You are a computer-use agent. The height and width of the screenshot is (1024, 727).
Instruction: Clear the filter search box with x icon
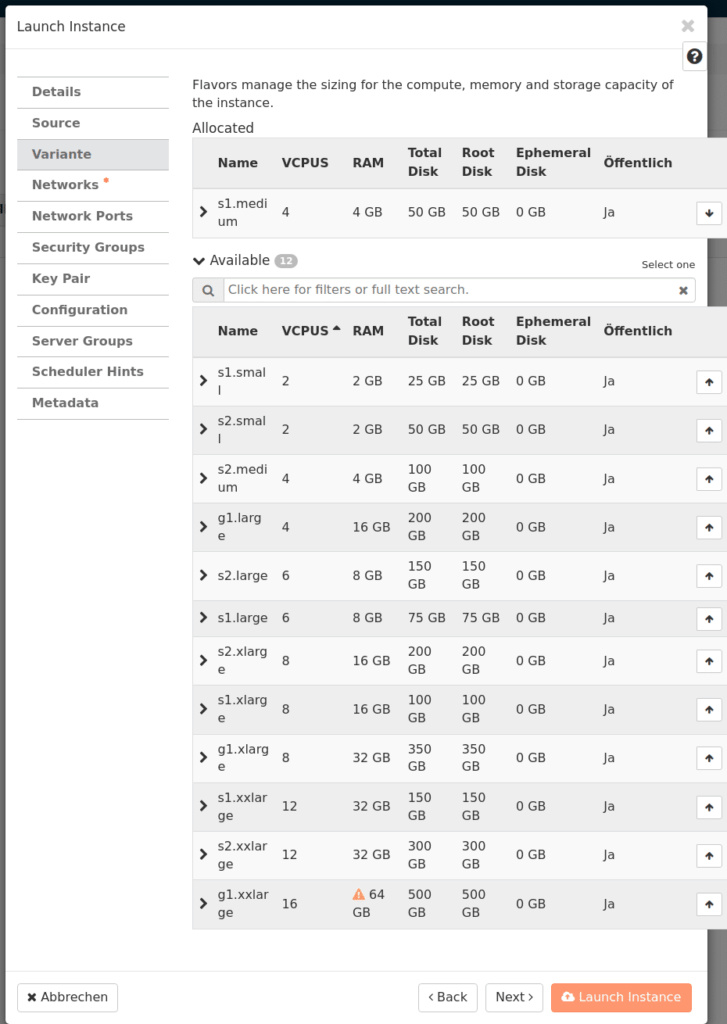(683, 291)
